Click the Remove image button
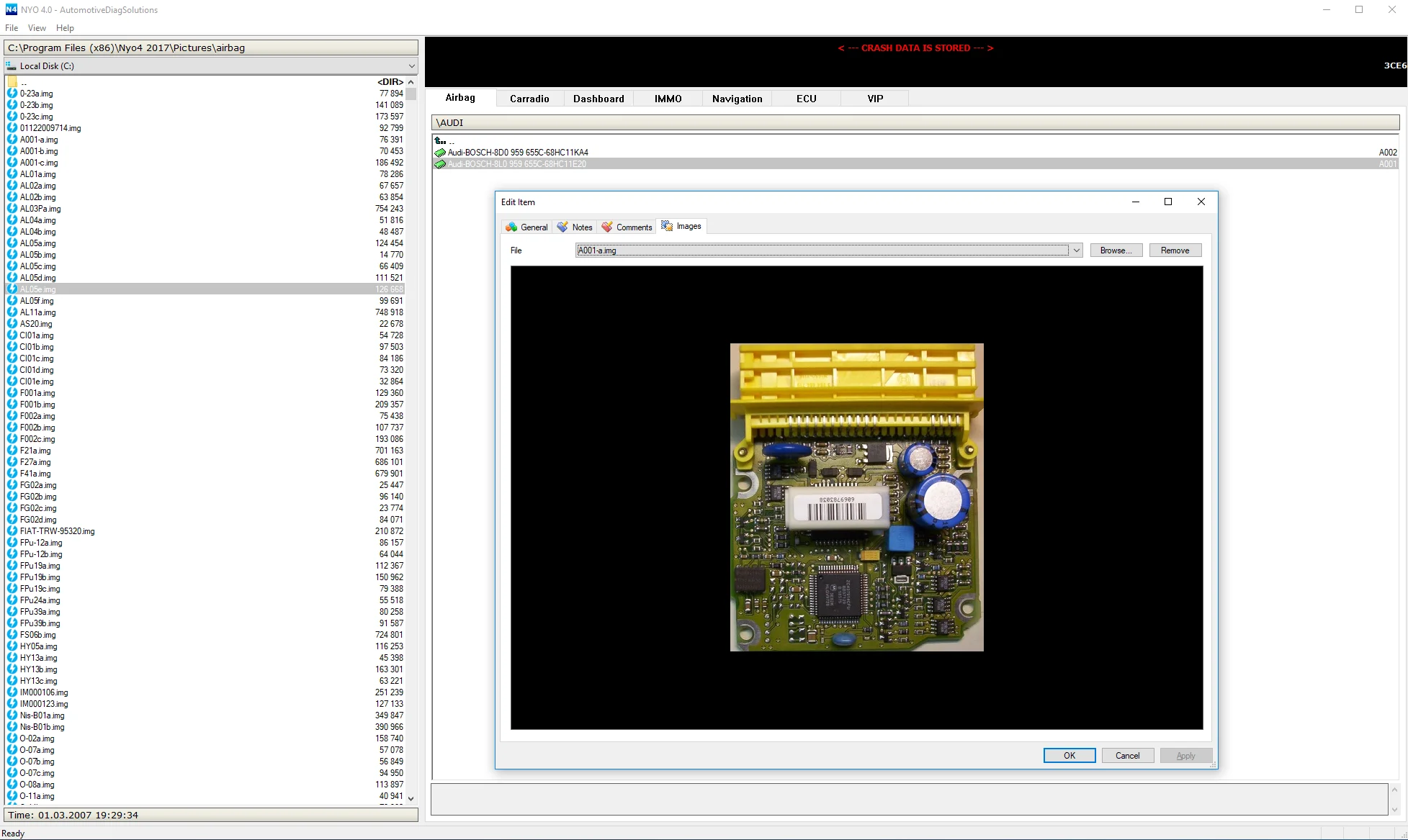Viewport: 1408px width, 840px height. coord(1175,250)
